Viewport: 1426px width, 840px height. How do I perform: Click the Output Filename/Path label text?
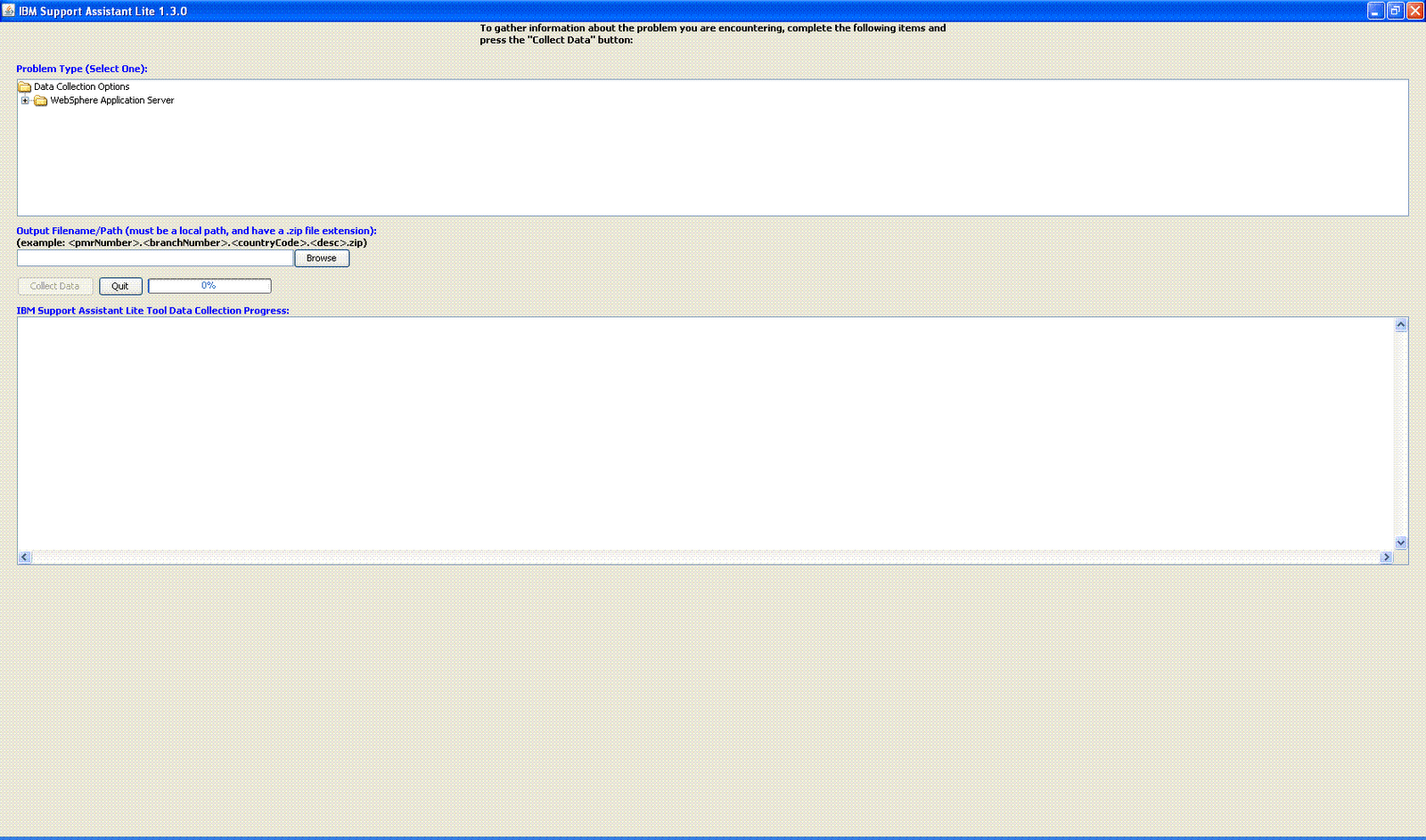pyautogui.click(x=196, y=231)
